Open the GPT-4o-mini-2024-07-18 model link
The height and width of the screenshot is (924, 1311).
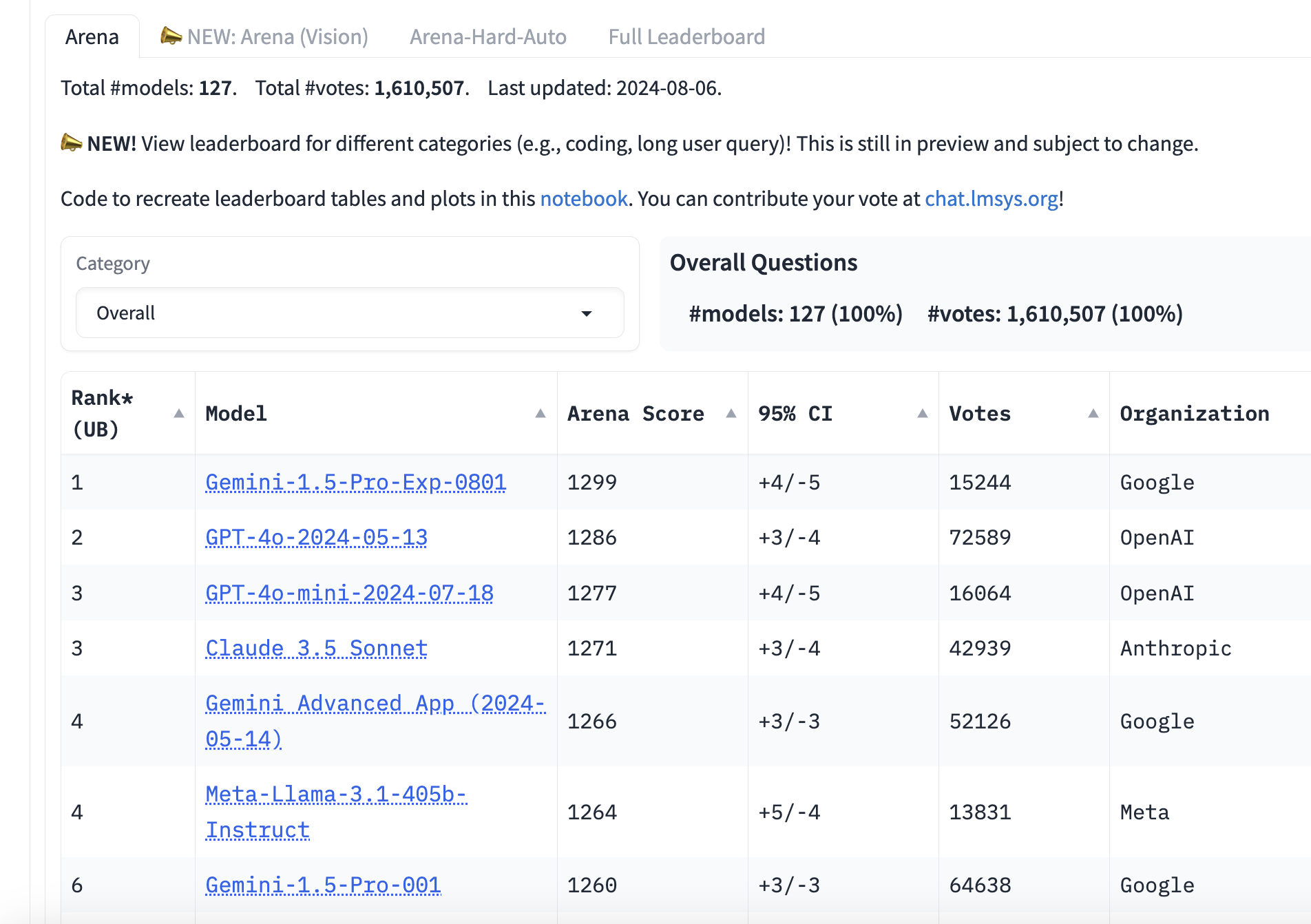coord(350,593)
